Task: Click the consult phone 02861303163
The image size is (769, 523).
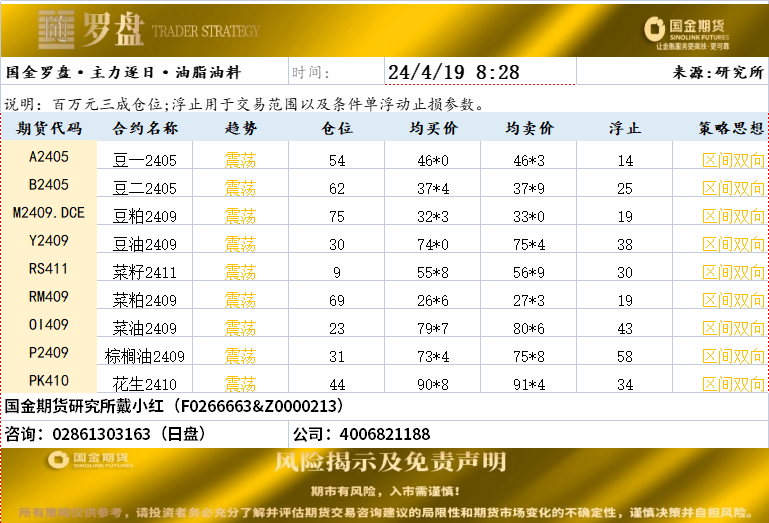Action: (x=105, y=434)
